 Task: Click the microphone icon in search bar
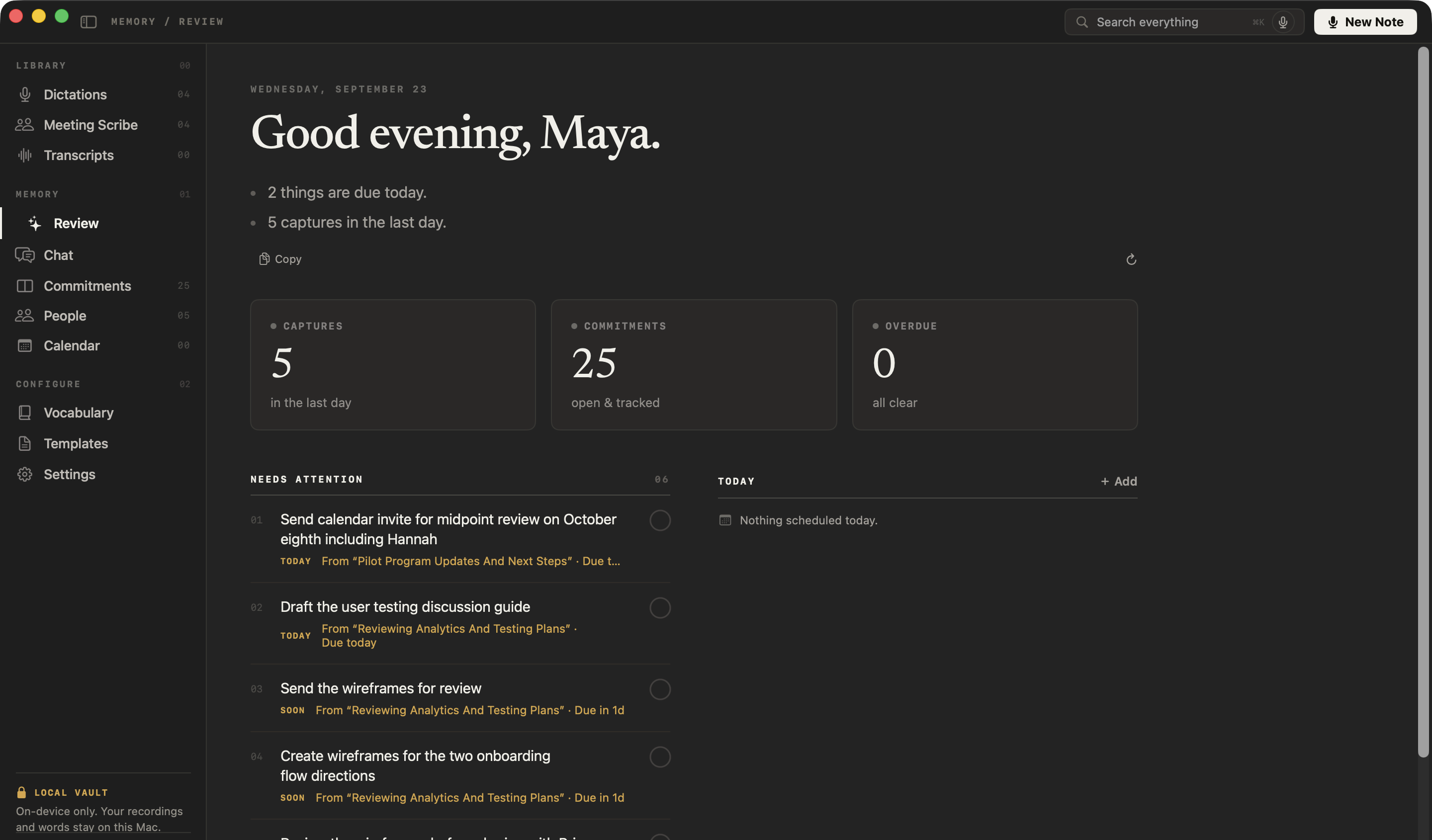[x=1282, y=21]
